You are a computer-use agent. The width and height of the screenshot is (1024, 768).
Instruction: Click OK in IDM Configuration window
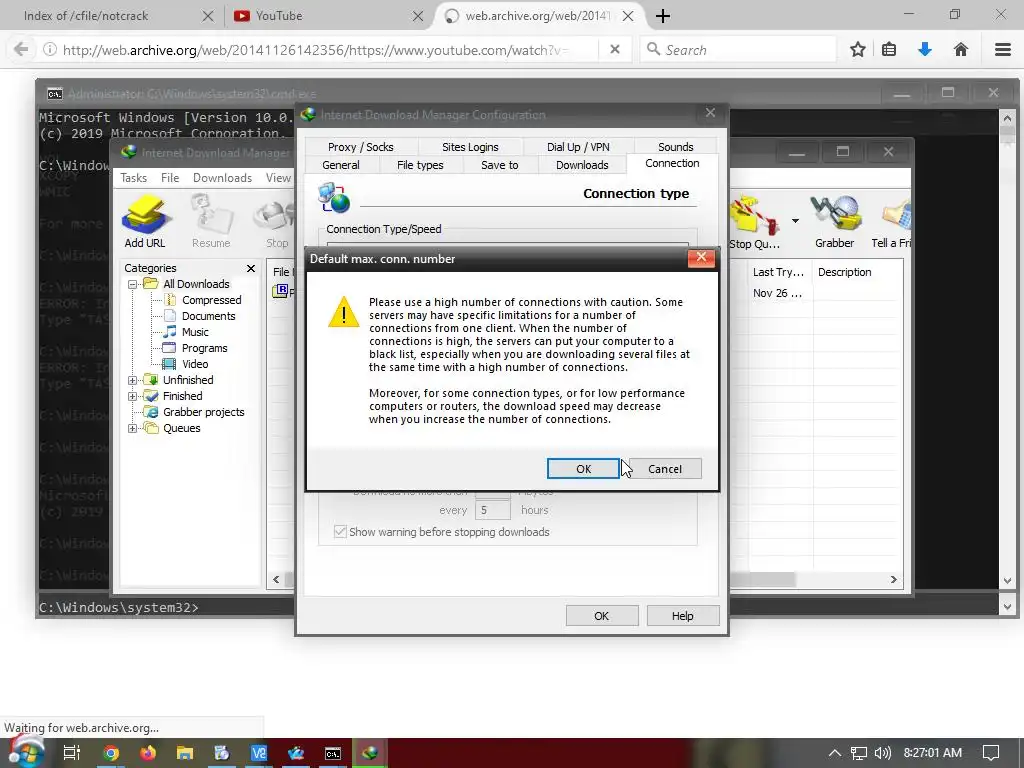[601, 616]
